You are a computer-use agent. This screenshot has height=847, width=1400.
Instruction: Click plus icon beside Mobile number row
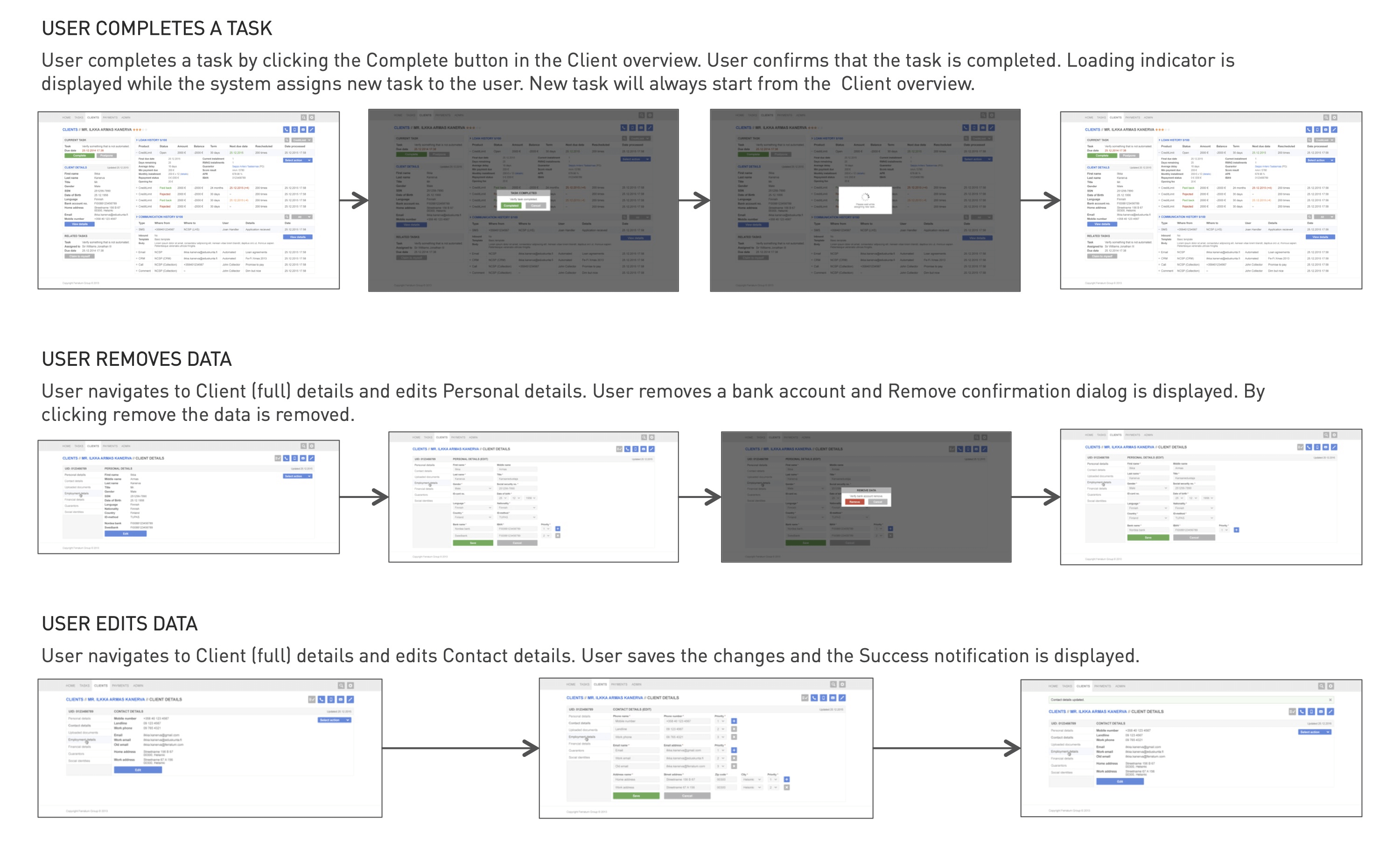pos(734,721)
